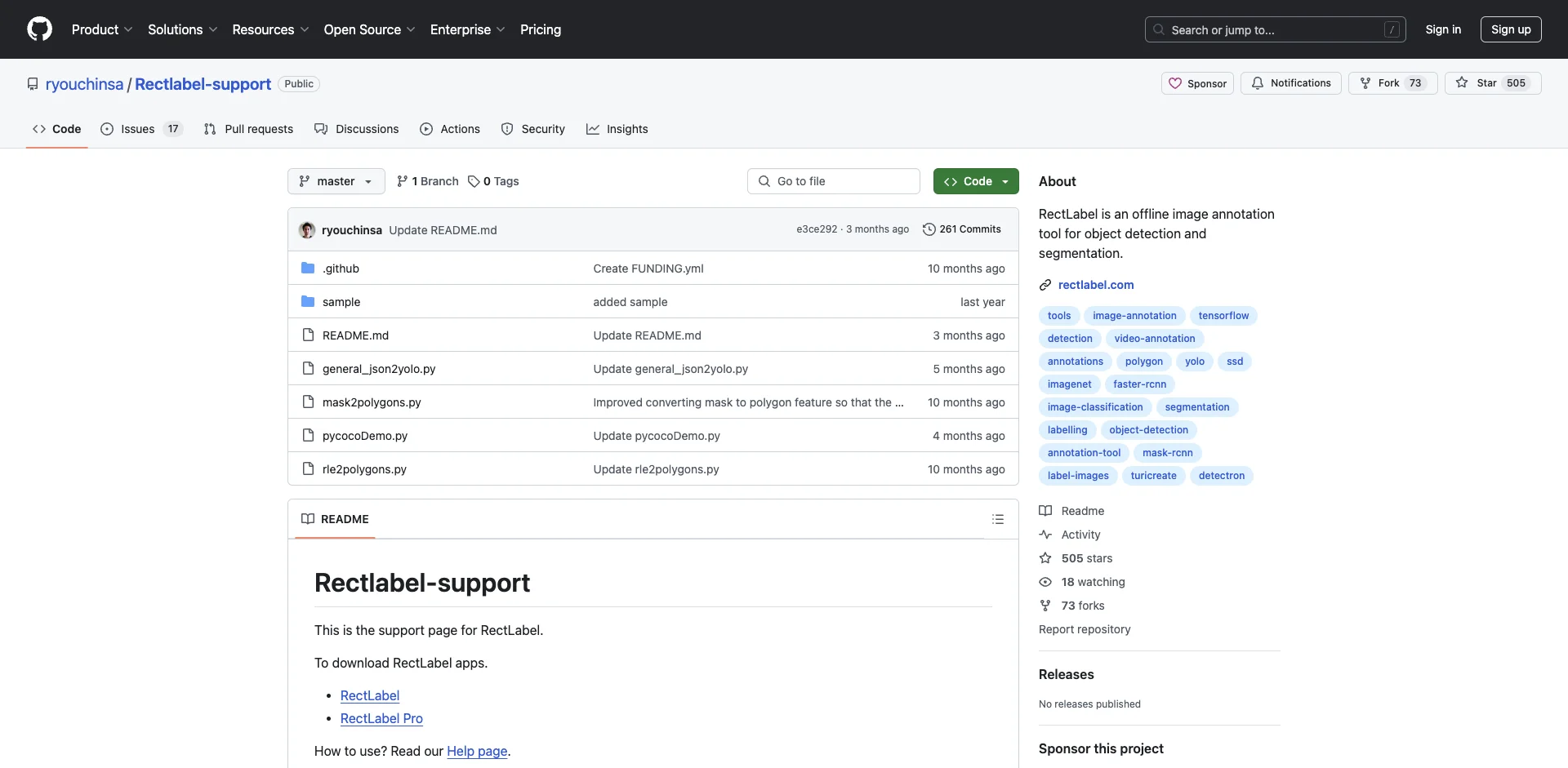Click the tags icon next to 0 Tags
Viewport: 1568px width, 768px height.
(x=474, y=181)
